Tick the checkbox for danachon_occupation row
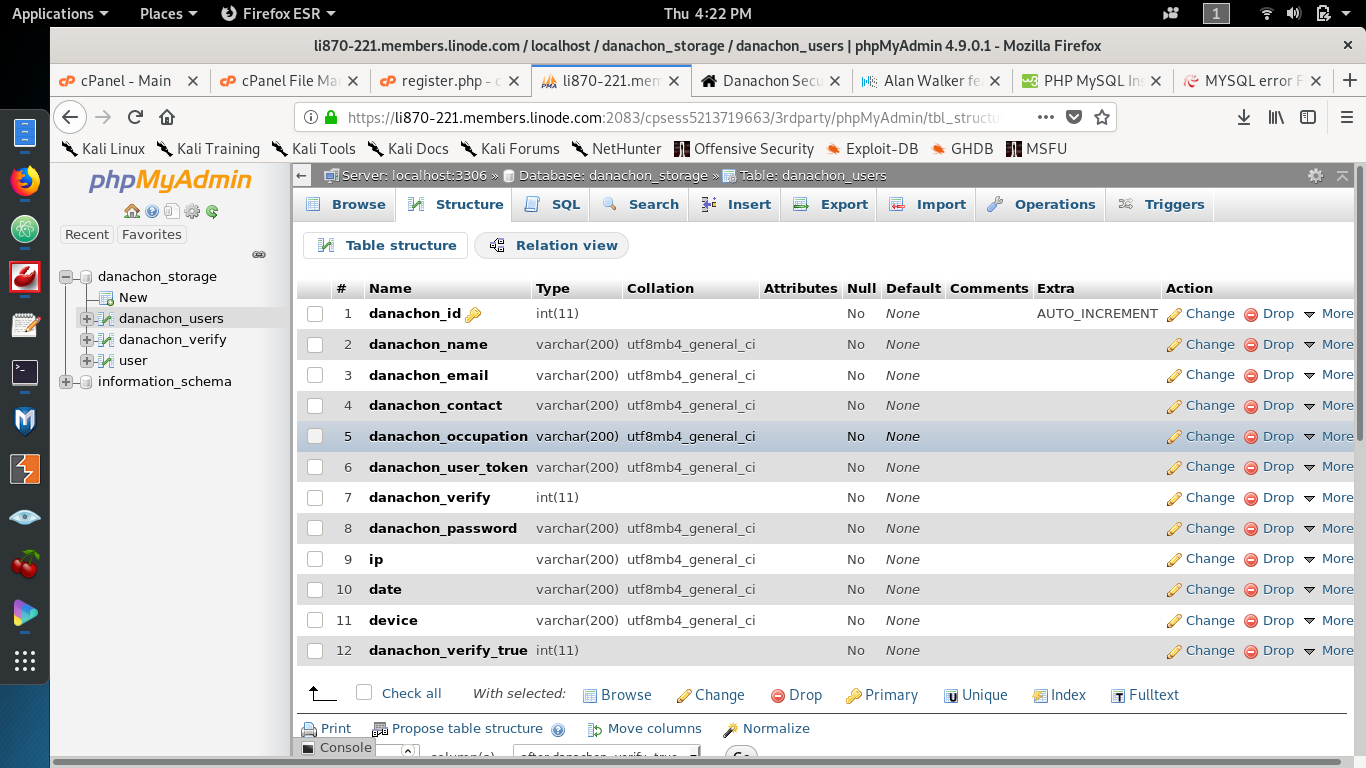This screenshot has height=768, width=1366. click(x=315, y=436)
